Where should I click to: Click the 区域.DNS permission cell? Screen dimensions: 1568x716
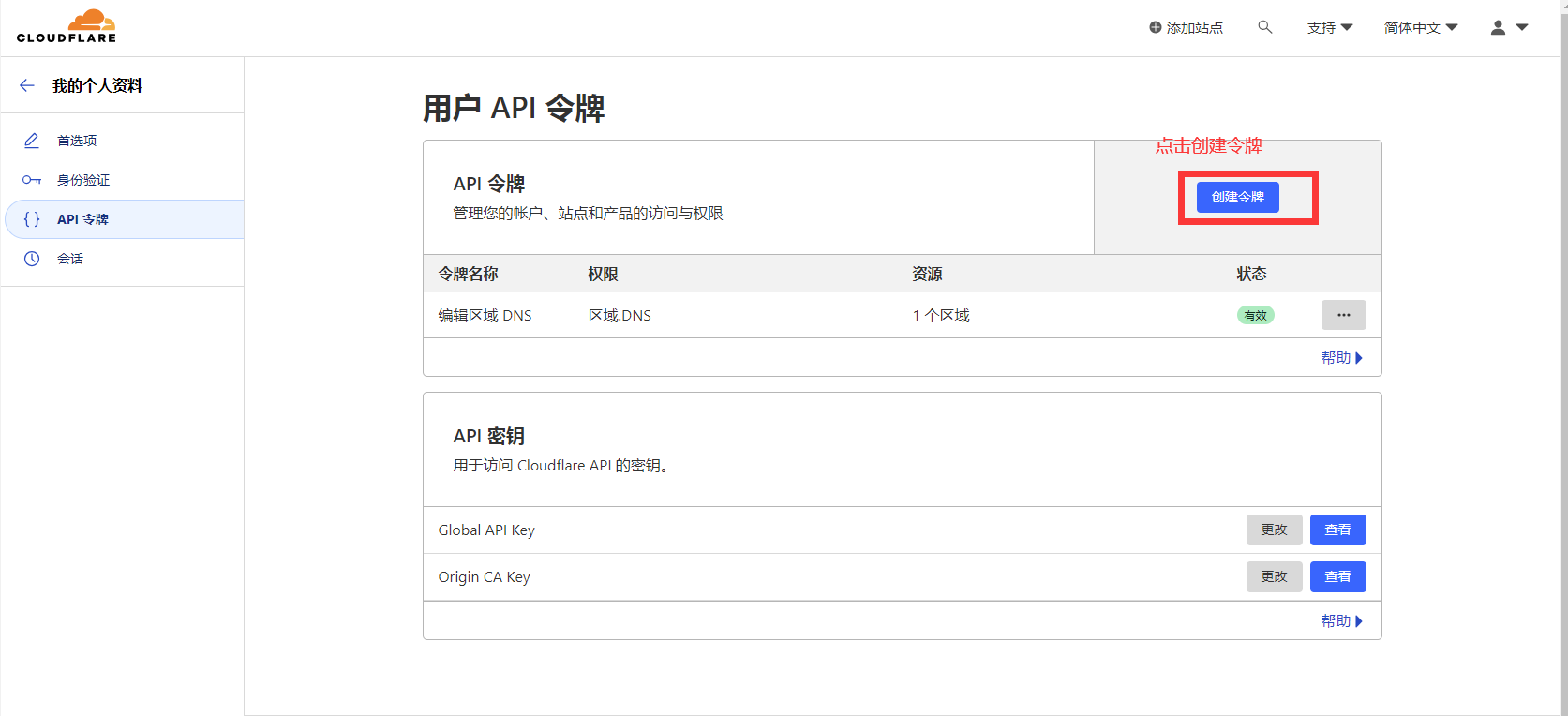pyautogui.click(x=620, y=316)
